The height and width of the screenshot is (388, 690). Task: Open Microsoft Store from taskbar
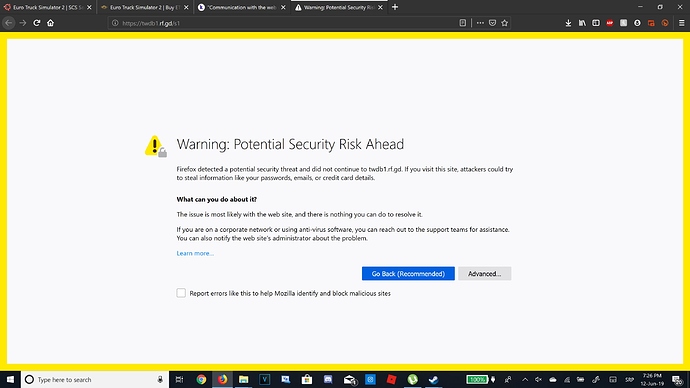(307, 379)
